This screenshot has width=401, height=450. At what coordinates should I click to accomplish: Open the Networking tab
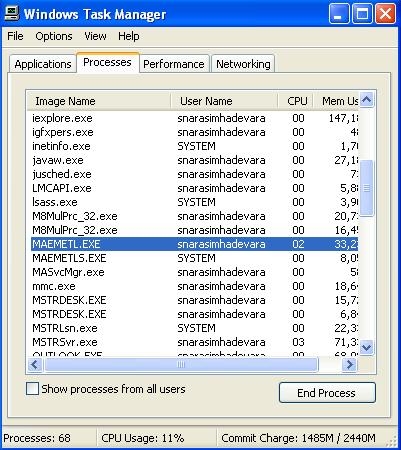click(243, 64)
